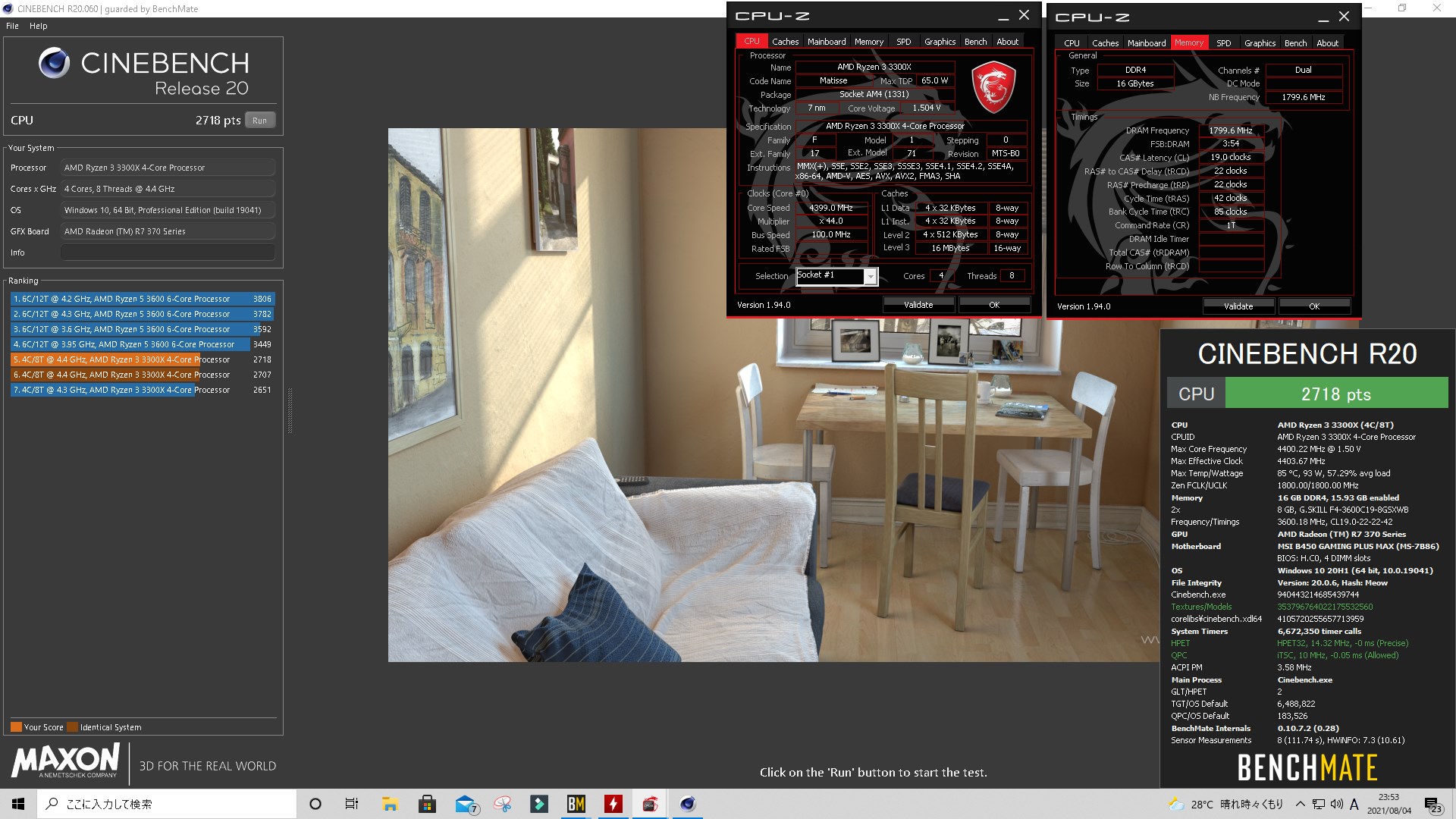Open Microsoft Store from the taskbar
The image size is (1456, 819).
(x=427, y=804)
